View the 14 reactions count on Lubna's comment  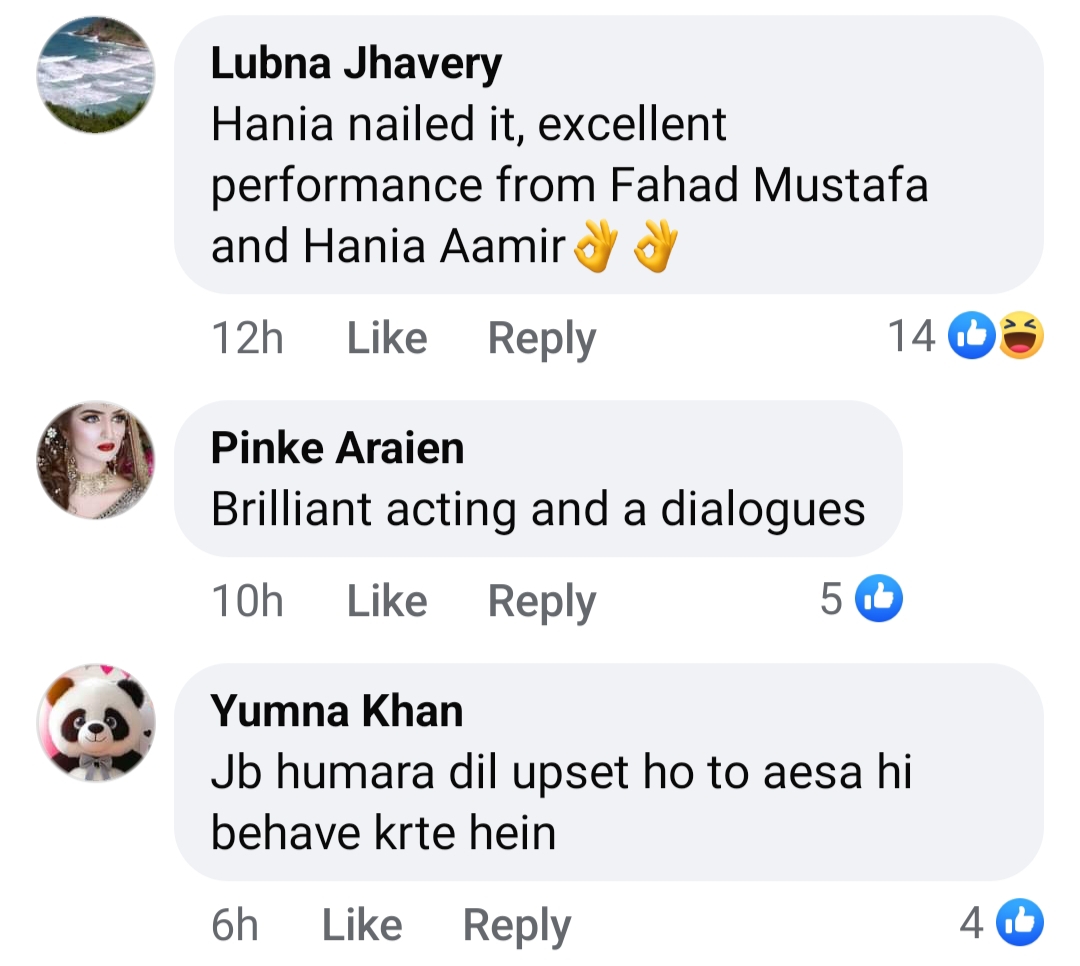pos(911,337)
